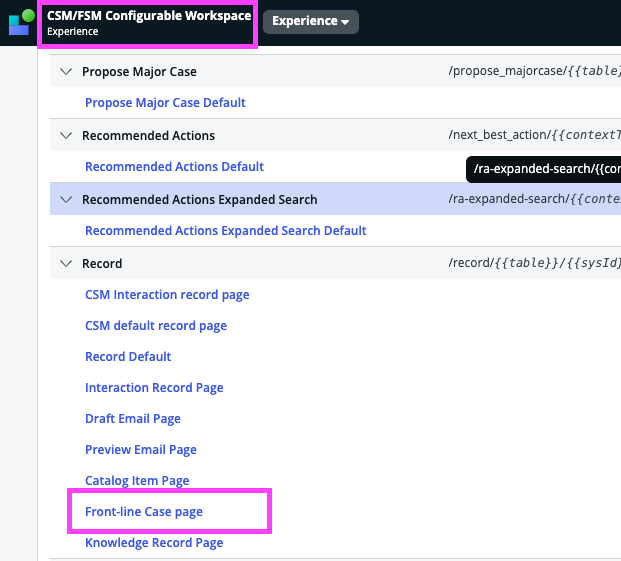Open Recommended Actions Default page
621x561 pixels.
174,167
